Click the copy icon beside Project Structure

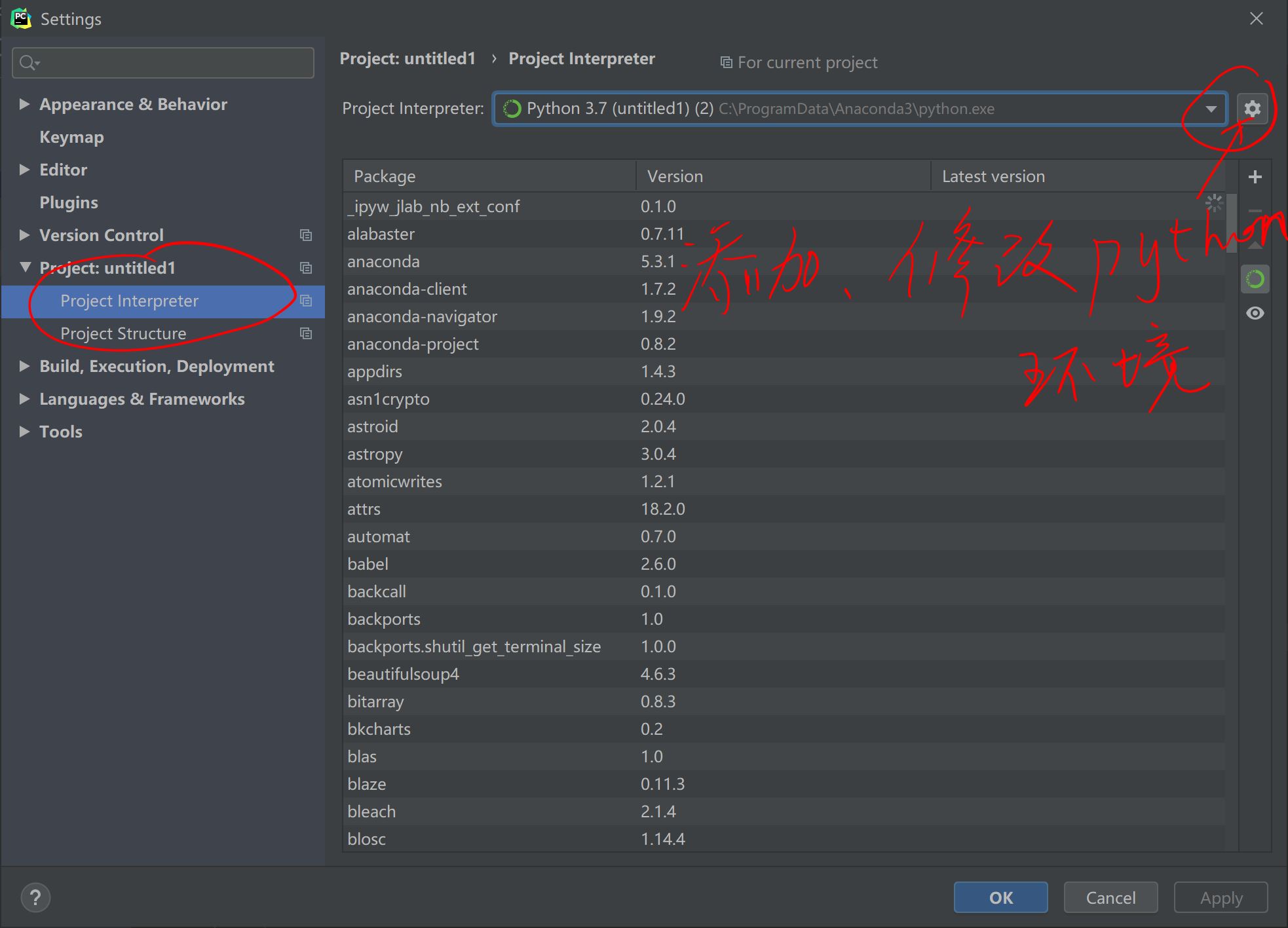306,333
